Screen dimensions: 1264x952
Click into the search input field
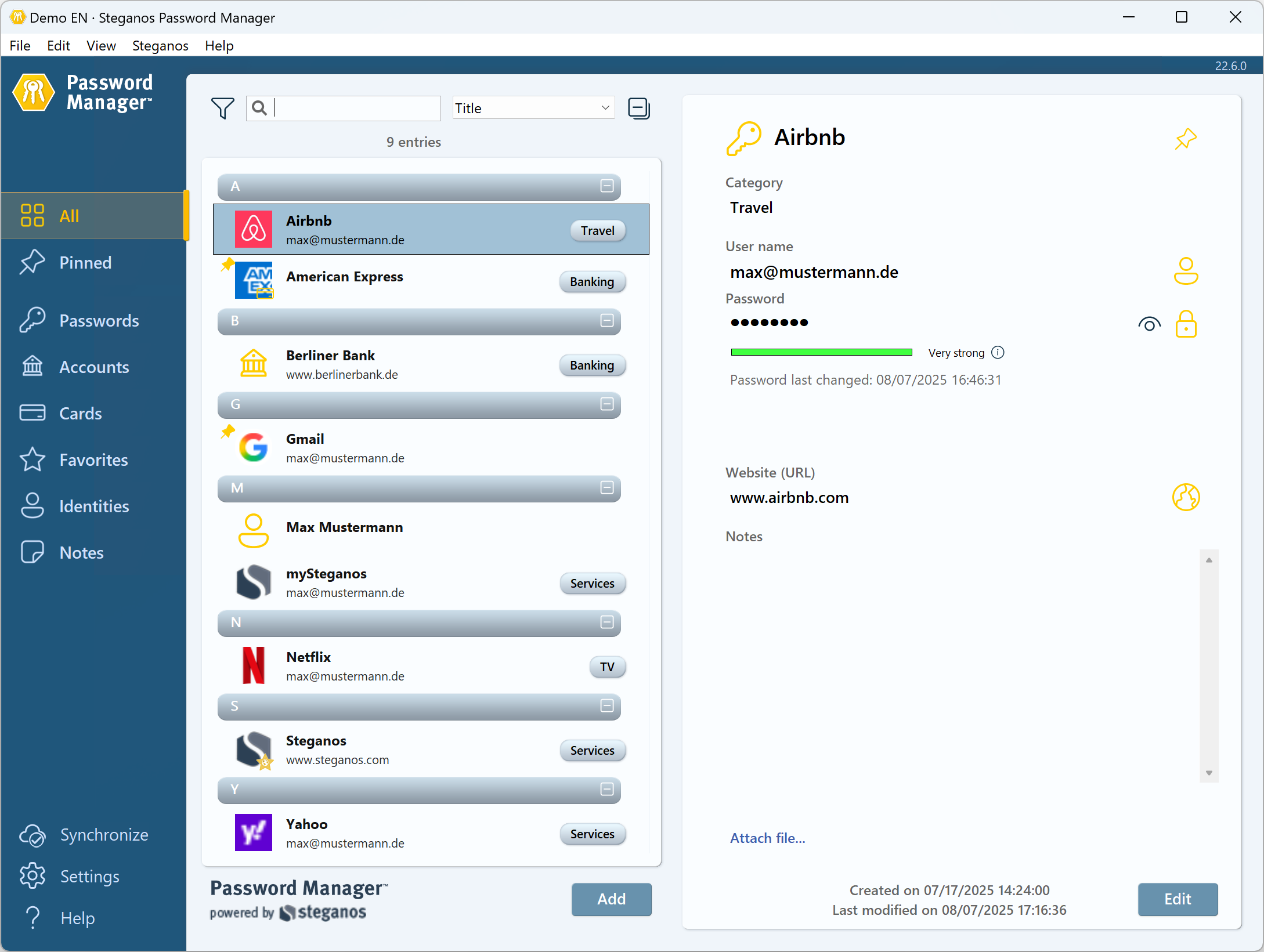(355, 108)
